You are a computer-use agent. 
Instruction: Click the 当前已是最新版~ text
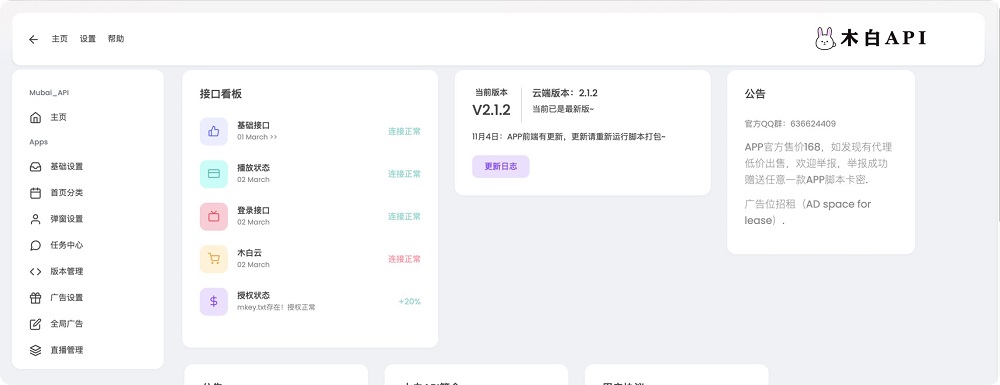563,109
